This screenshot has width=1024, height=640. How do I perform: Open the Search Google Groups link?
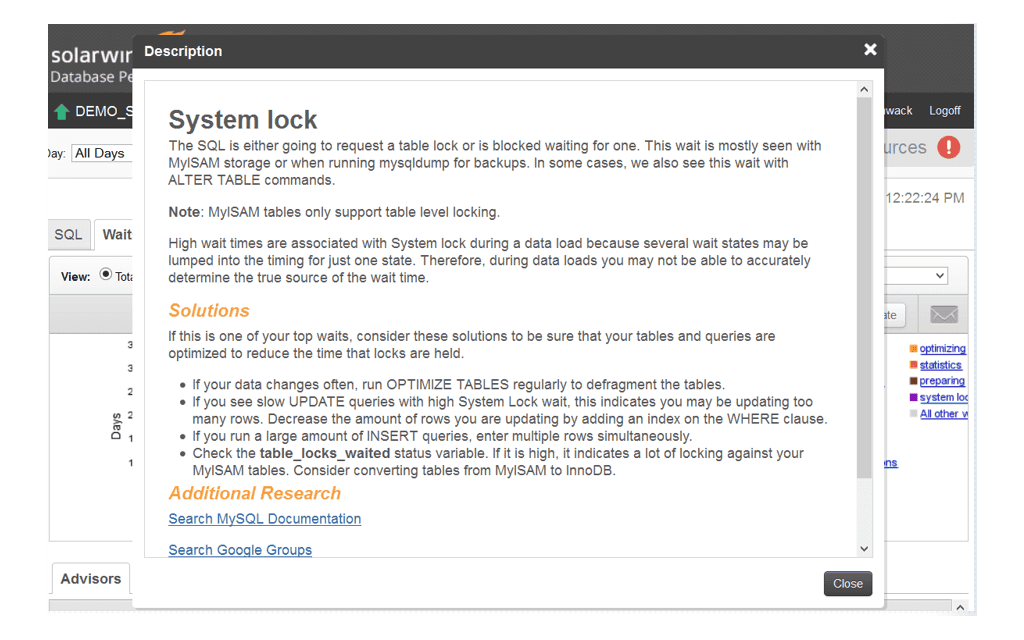pyautogui.click(x=240, y=550)
